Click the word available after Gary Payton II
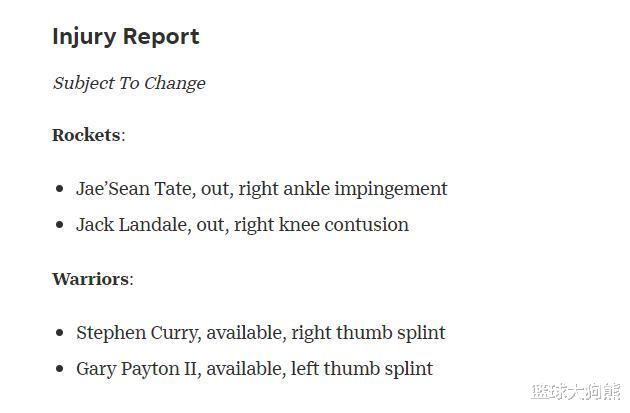 click(x=244, y=368)
